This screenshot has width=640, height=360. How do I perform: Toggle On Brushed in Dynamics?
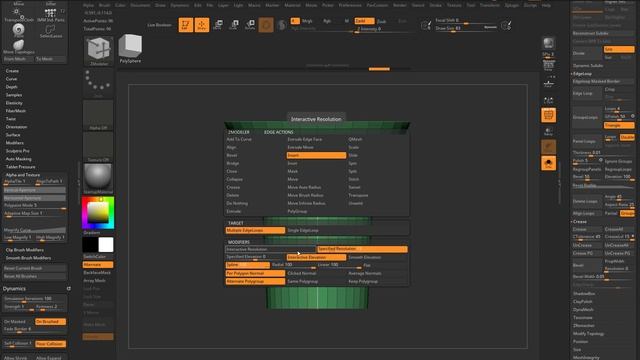click(51, 322)
